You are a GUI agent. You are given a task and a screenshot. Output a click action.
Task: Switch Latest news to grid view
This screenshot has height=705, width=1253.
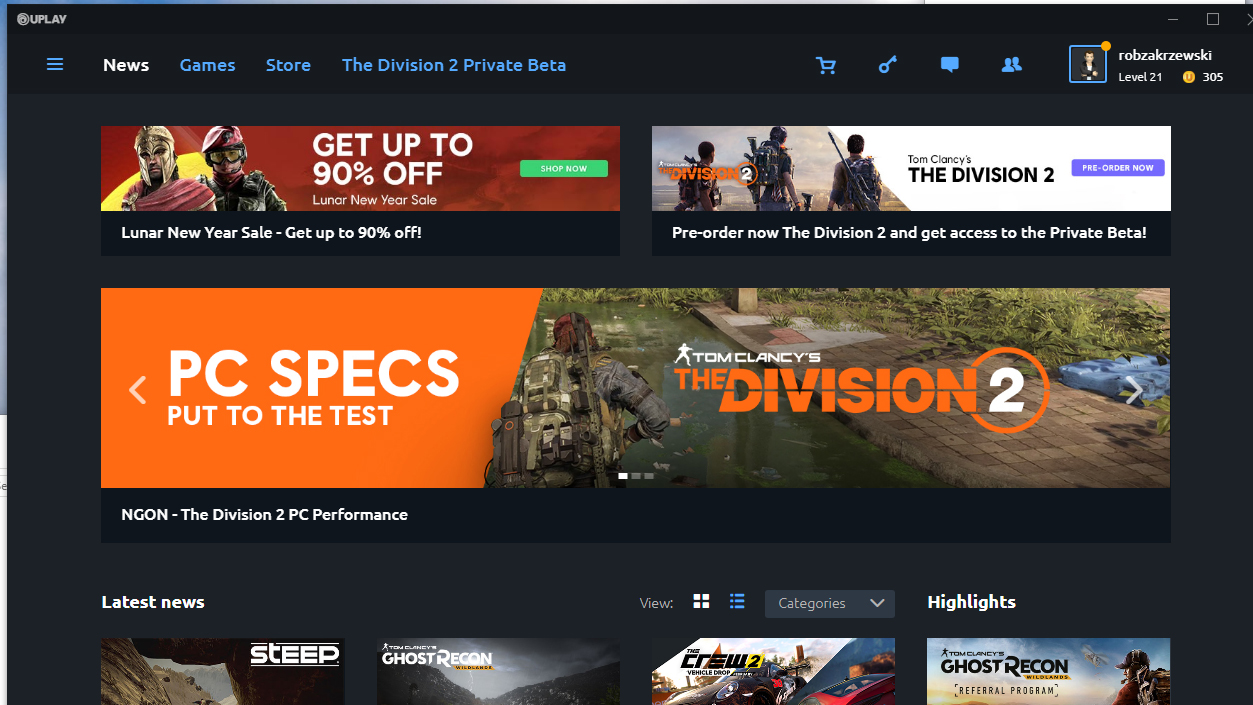(x=701, y=601)
